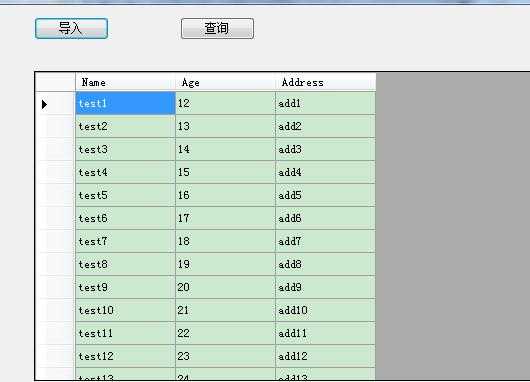Select the add4 address cell
The image size is (530, 382).
[326, 172]
